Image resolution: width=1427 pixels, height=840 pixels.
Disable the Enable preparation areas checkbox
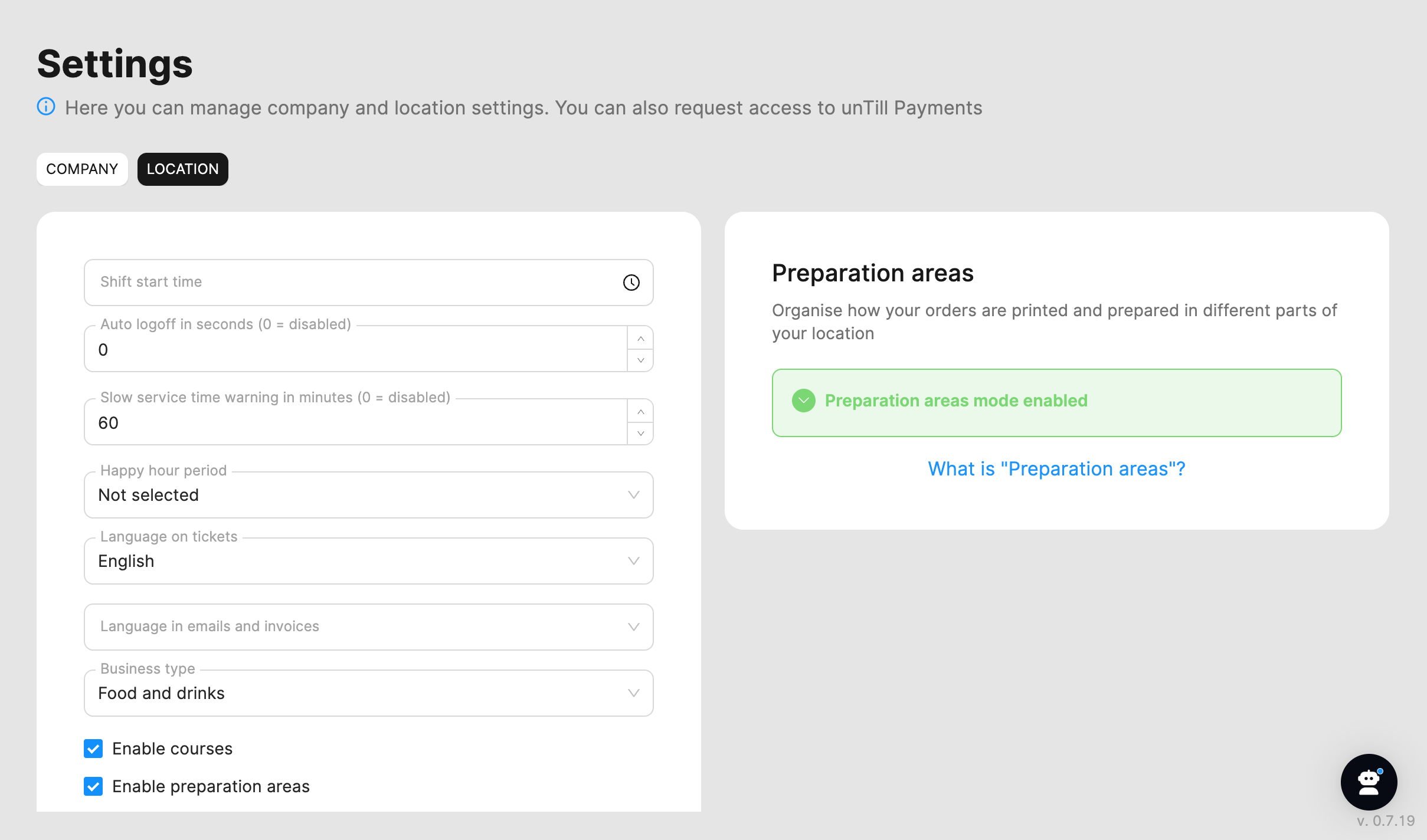point(93,786)
